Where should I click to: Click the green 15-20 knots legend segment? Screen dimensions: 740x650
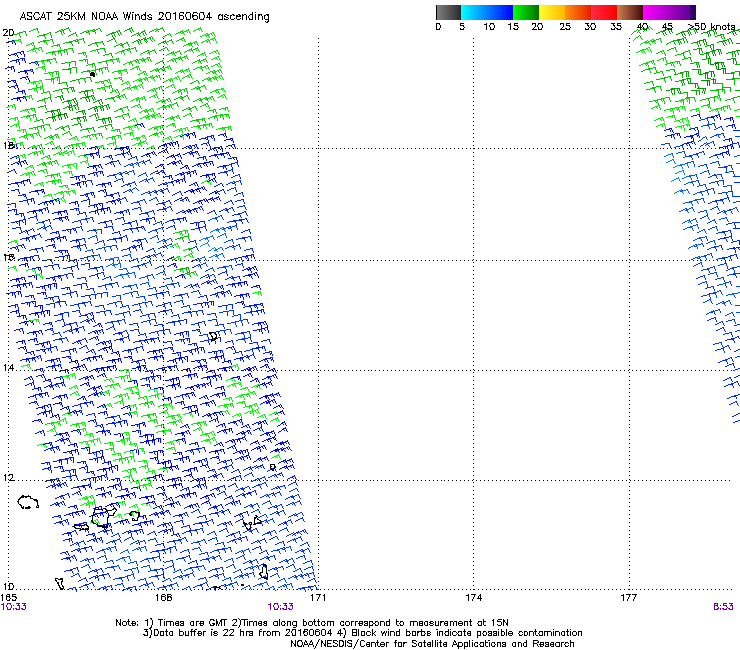click(x=526, y=12)
